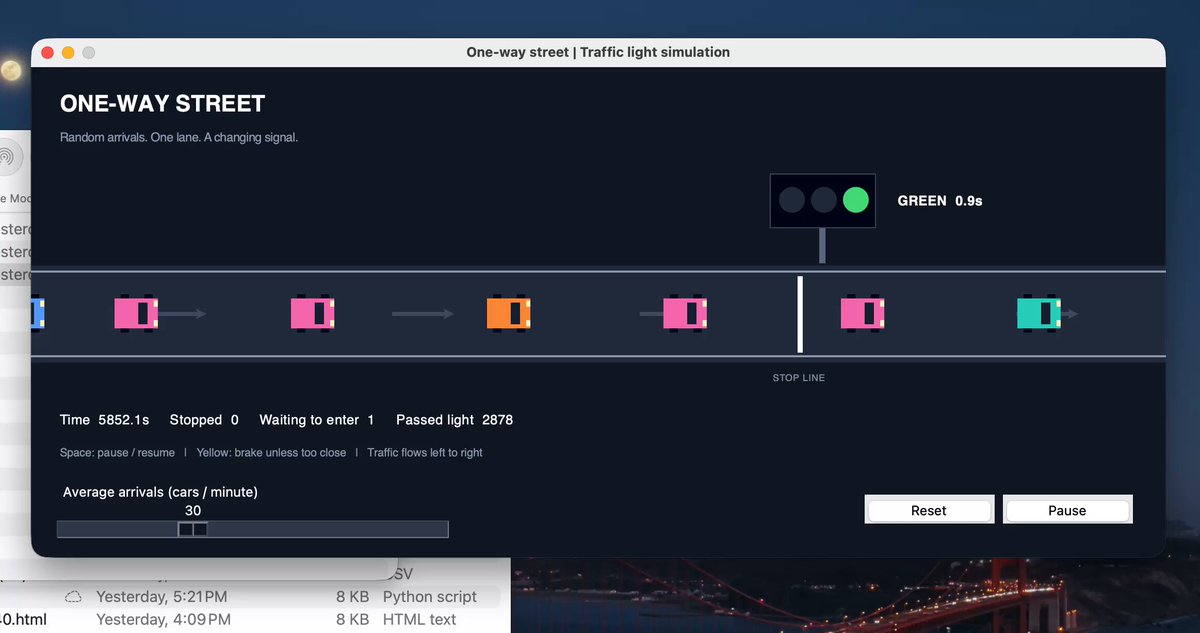Select the '0.html' file in Finder

23,620
